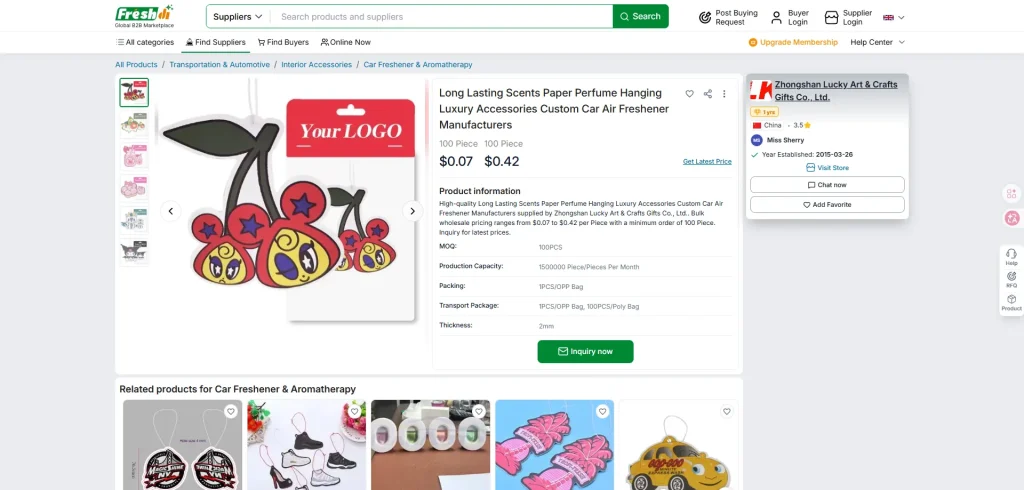Click the Help headset icon in sidebar
The width and height of the screenshot is (1024, 490).
1011,254
